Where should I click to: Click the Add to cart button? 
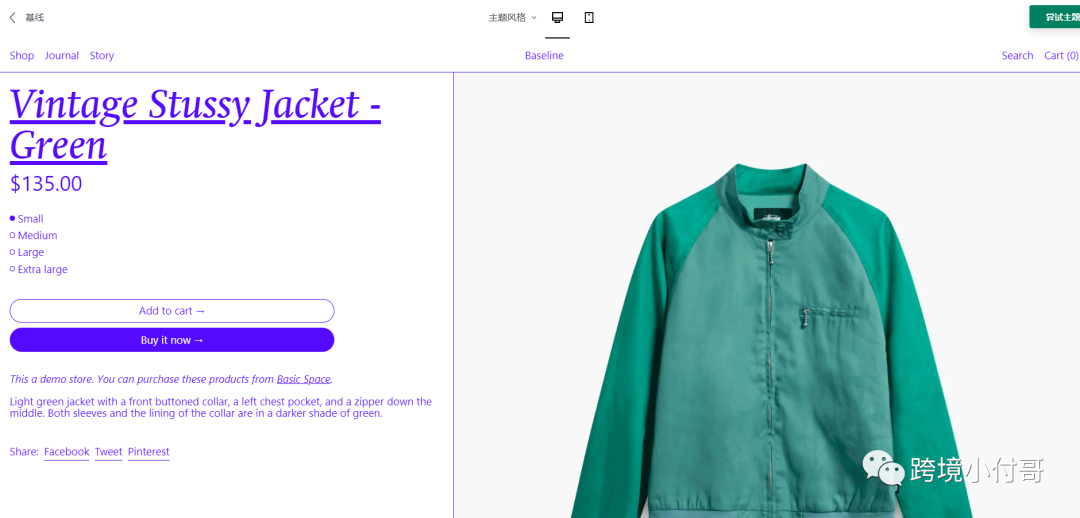click(172, 311)
